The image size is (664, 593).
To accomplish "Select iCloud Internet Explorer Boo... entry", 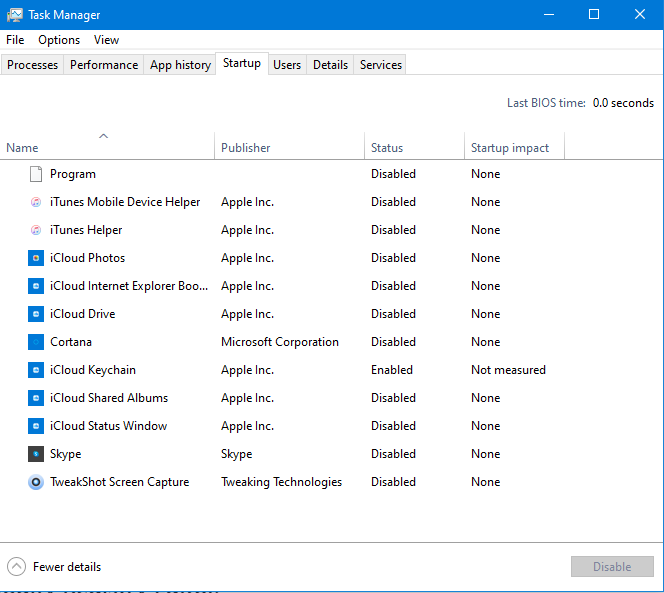I will [x=129, y=286].
